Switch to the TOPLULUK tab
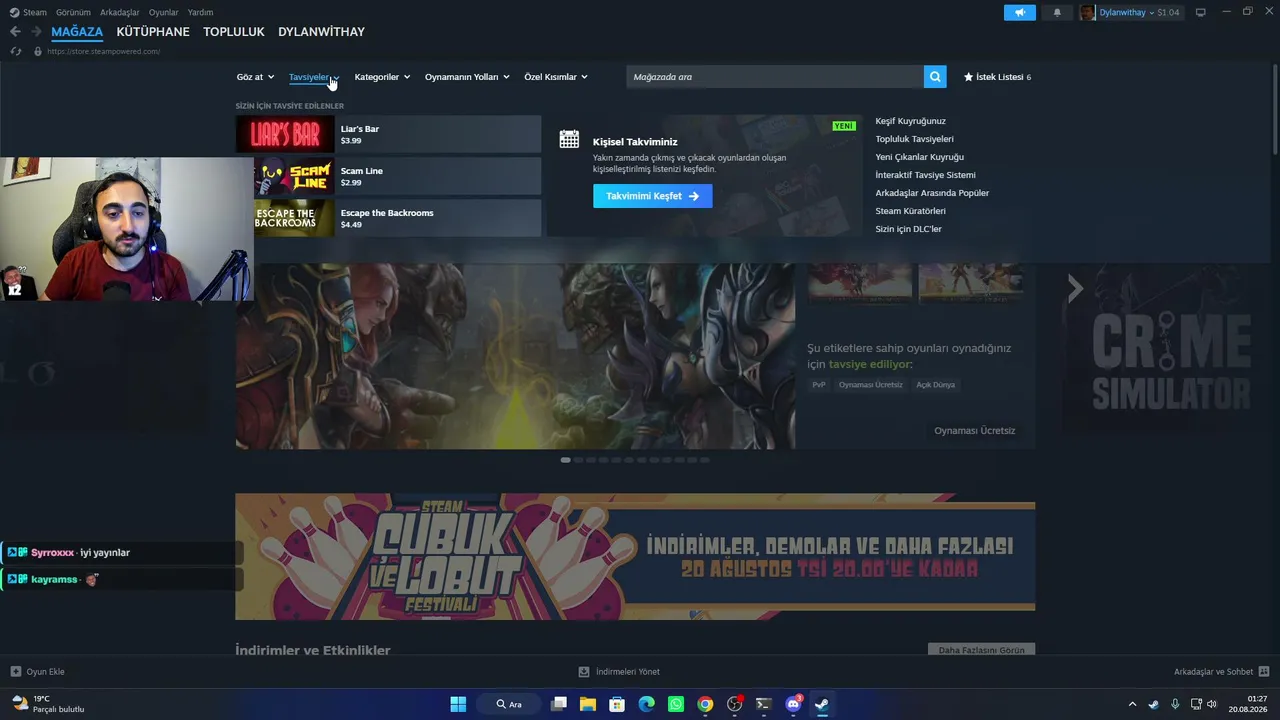1280x720 pixels. click(x=234, y=32)
